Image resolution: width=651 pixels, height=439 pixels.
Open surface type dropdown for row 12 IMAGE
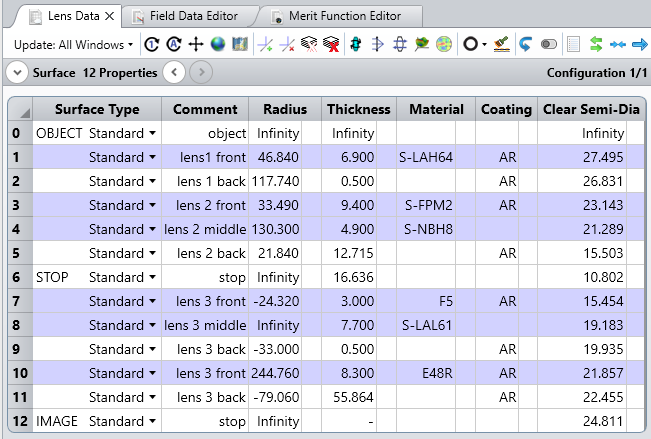click(x=152, y=421)
